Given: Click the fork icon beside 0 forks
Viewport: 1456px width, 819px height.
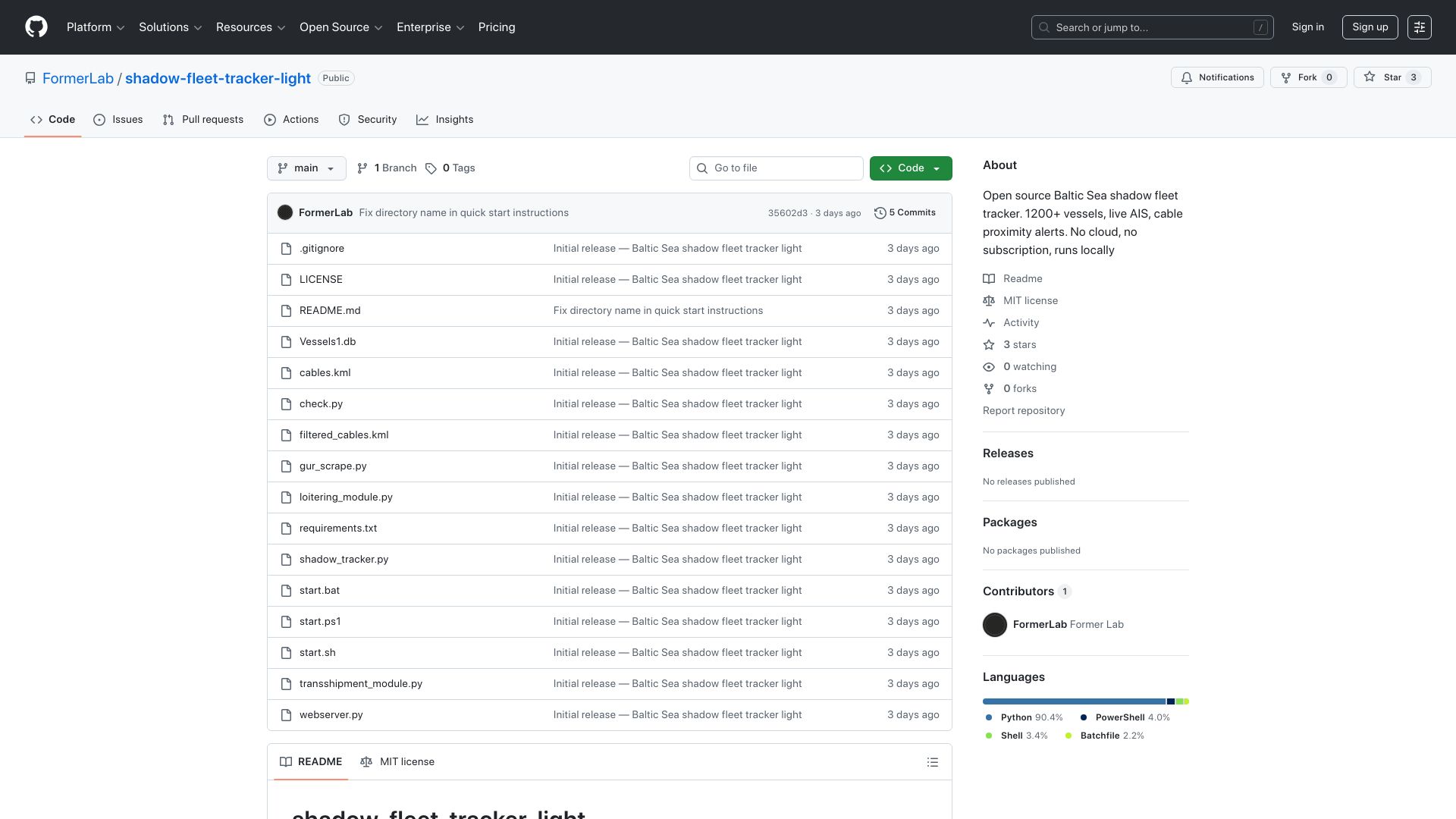Looking at the screenshot, I should [989, 389].
